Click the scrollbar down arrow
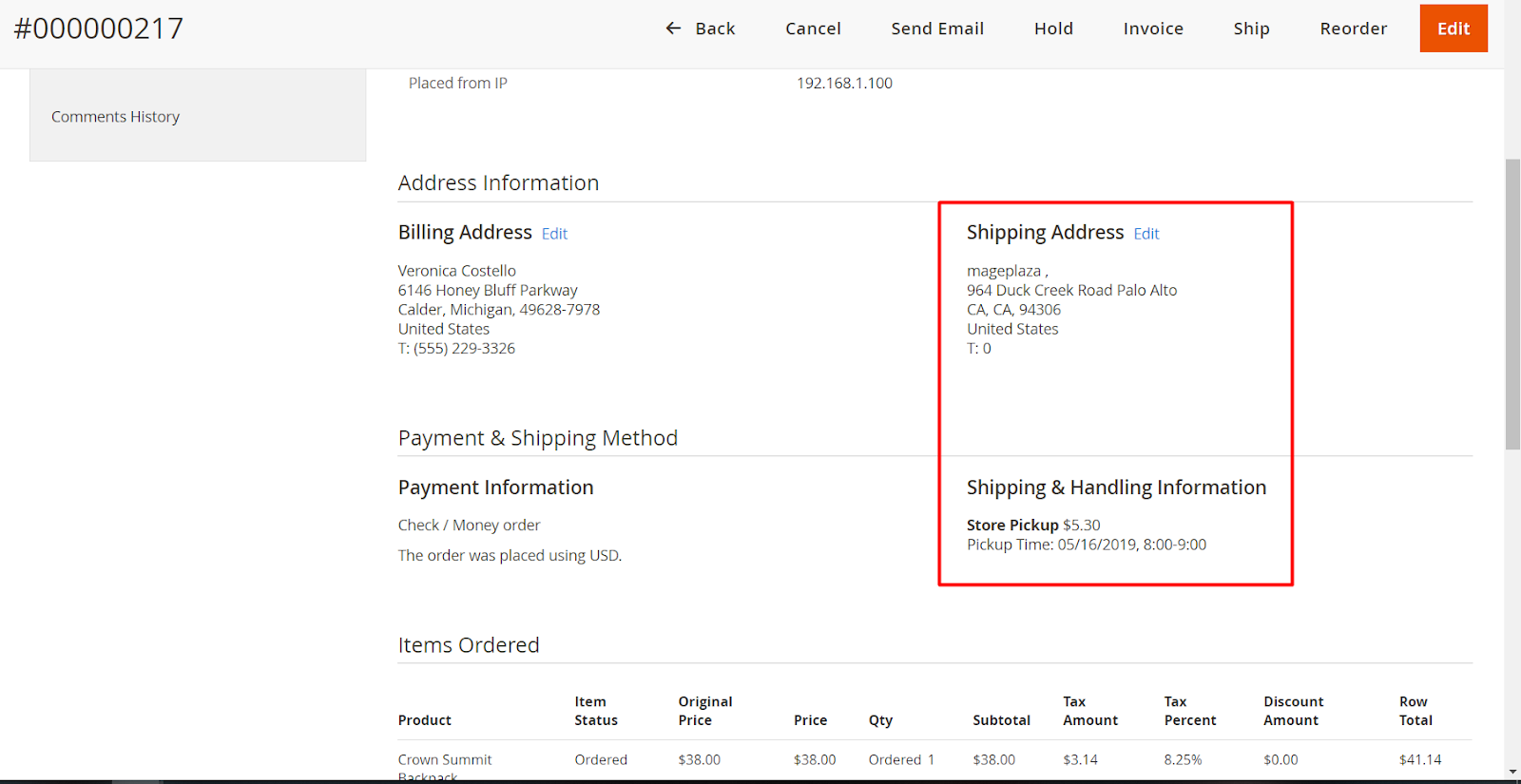This screenshot has height=784, width=1521. [1512, 772]
